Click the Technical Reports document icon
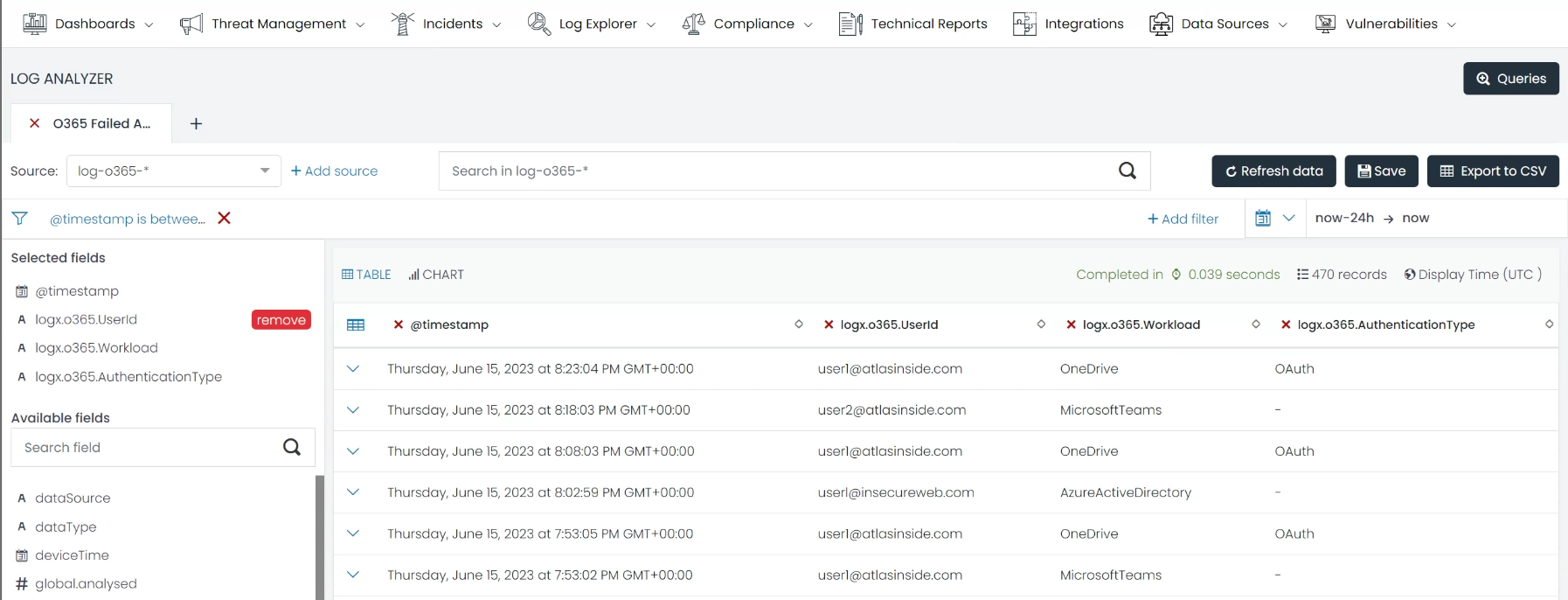This screenshot has width=1568, height=600. point(850,24)
